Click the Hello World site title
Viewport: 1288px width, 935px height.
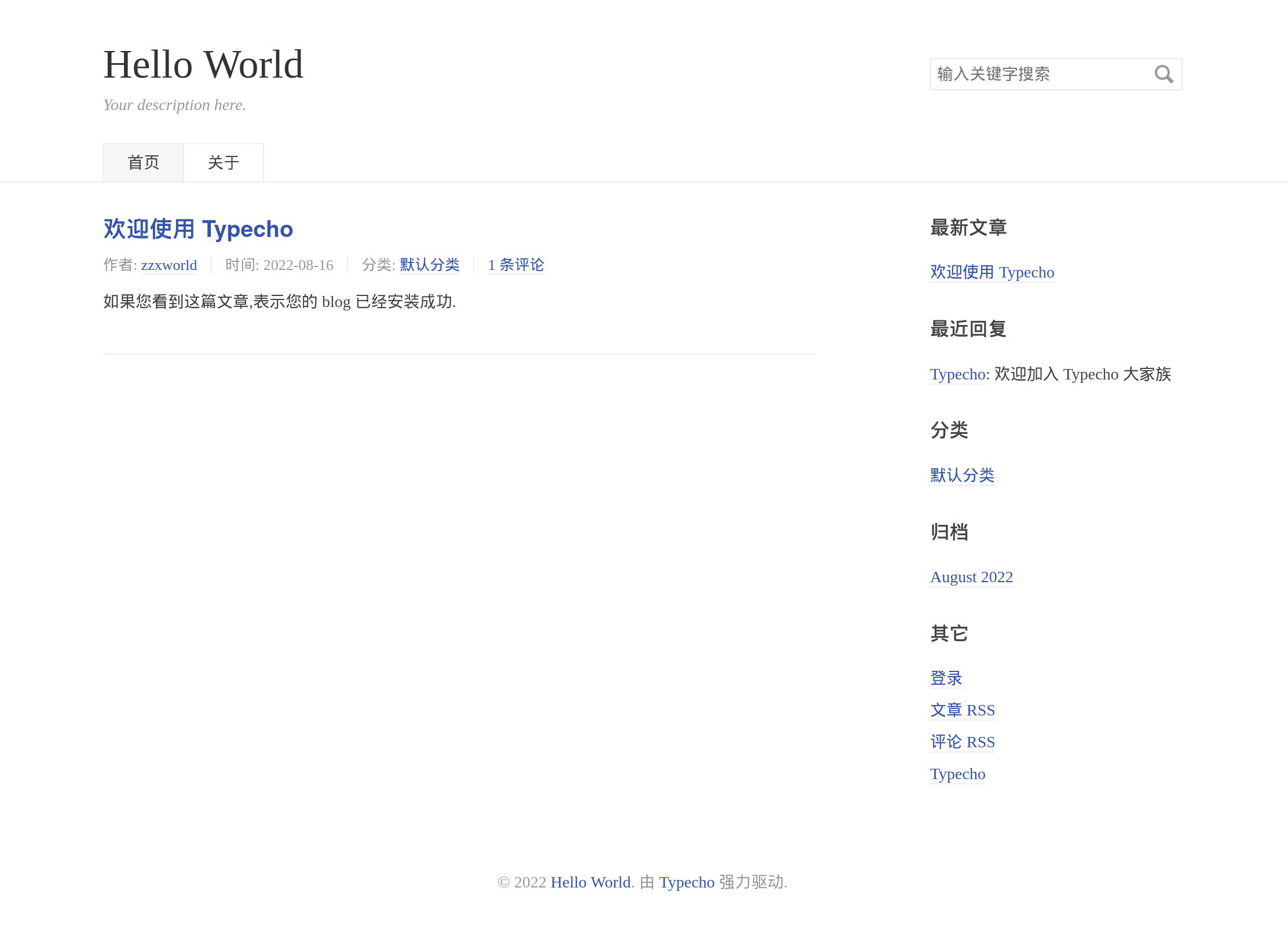[x=203, y=64]
